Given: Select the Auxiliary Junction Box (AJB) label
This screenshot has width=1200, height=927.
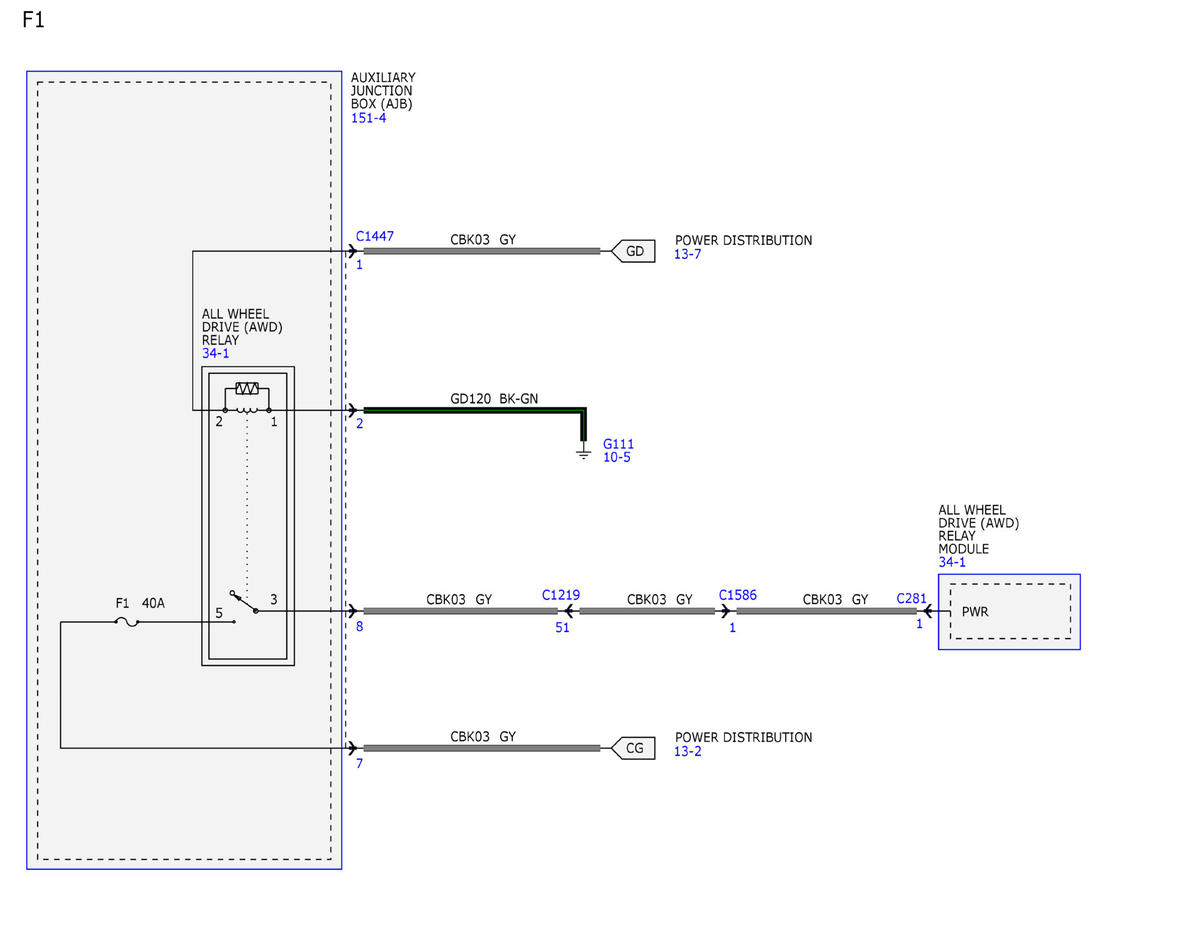Looking at the screenshot, I should pos(383,91).
